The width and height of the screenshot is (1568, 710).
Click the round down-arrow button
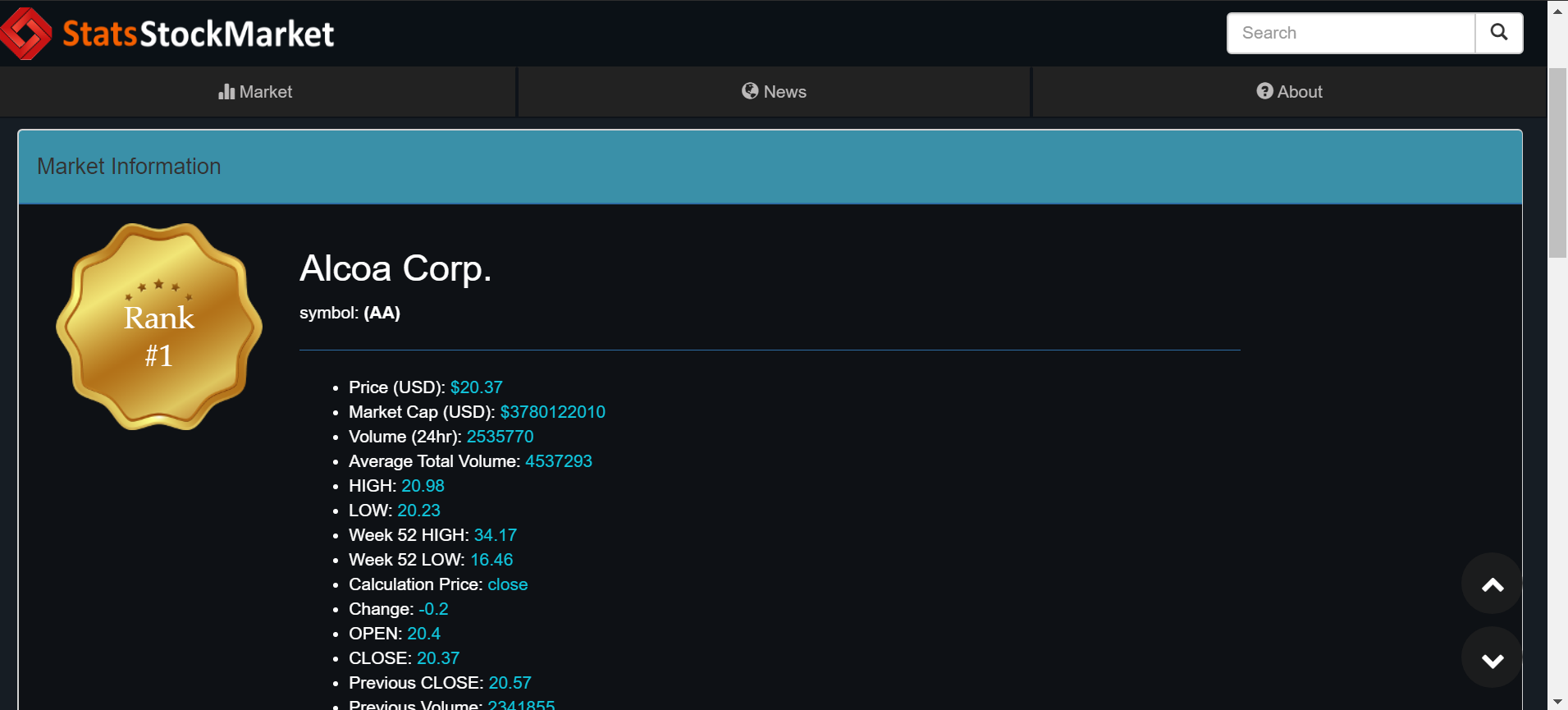pos(1493,658)
